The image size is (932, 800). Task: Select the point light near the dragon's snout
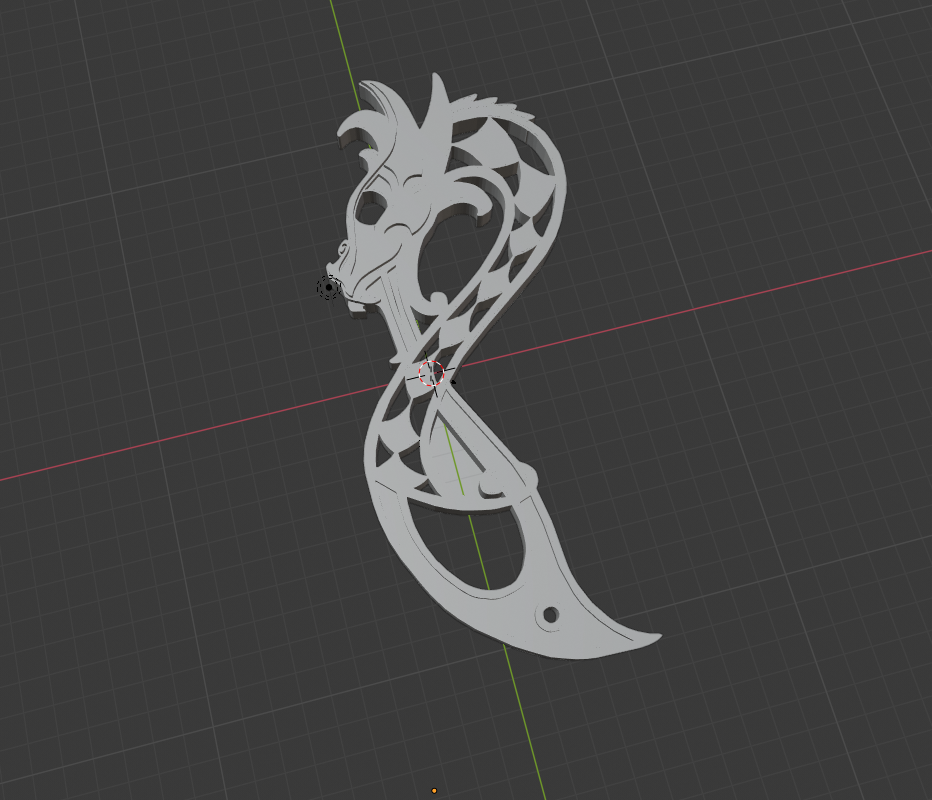tap(328, 287)
